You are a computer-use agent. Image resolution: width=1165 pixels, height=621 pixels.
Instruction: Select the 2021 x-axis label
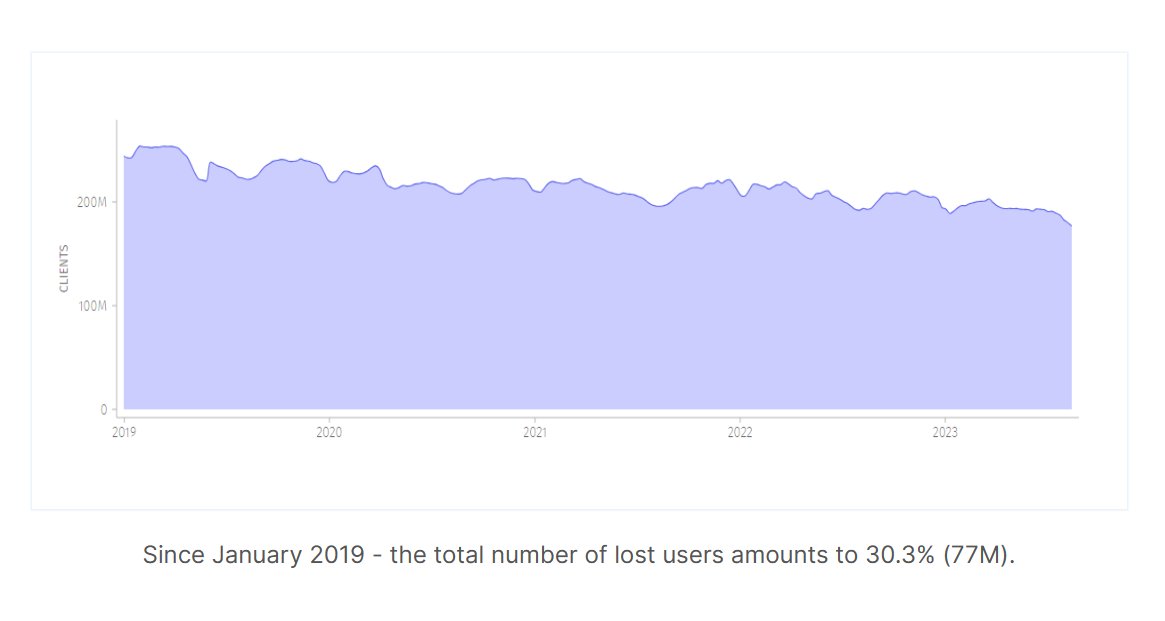coord(535,433)
